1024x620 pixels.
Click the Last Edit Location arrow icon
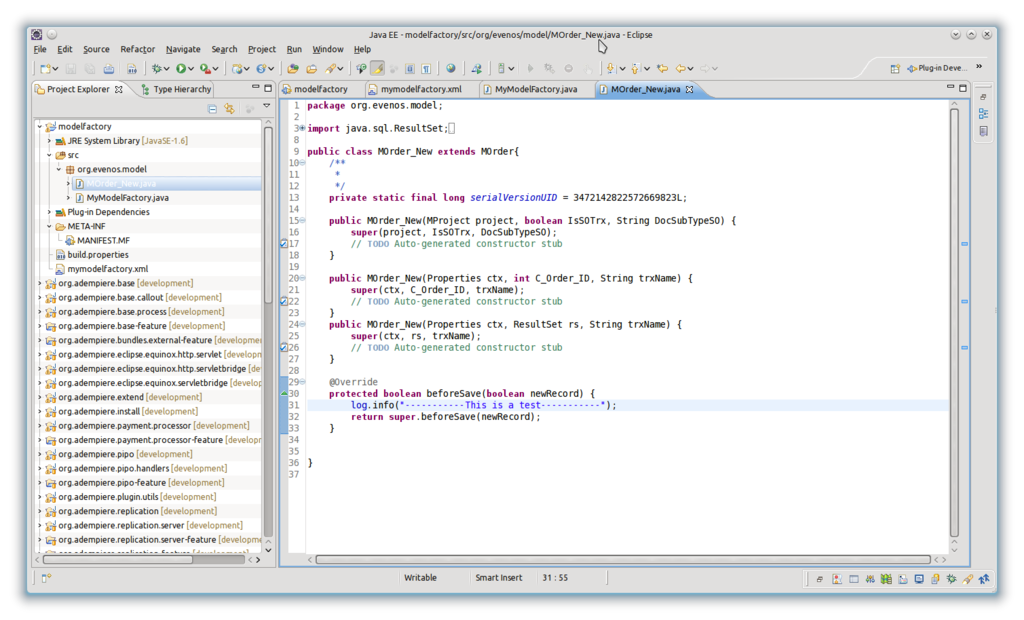(661, 69)
